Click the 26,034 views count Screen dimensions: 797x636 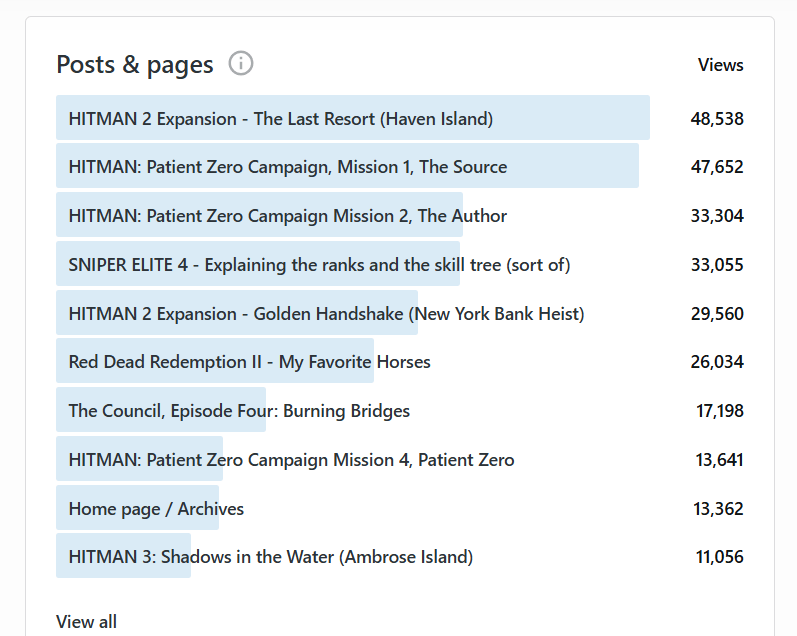click(717, 362)
